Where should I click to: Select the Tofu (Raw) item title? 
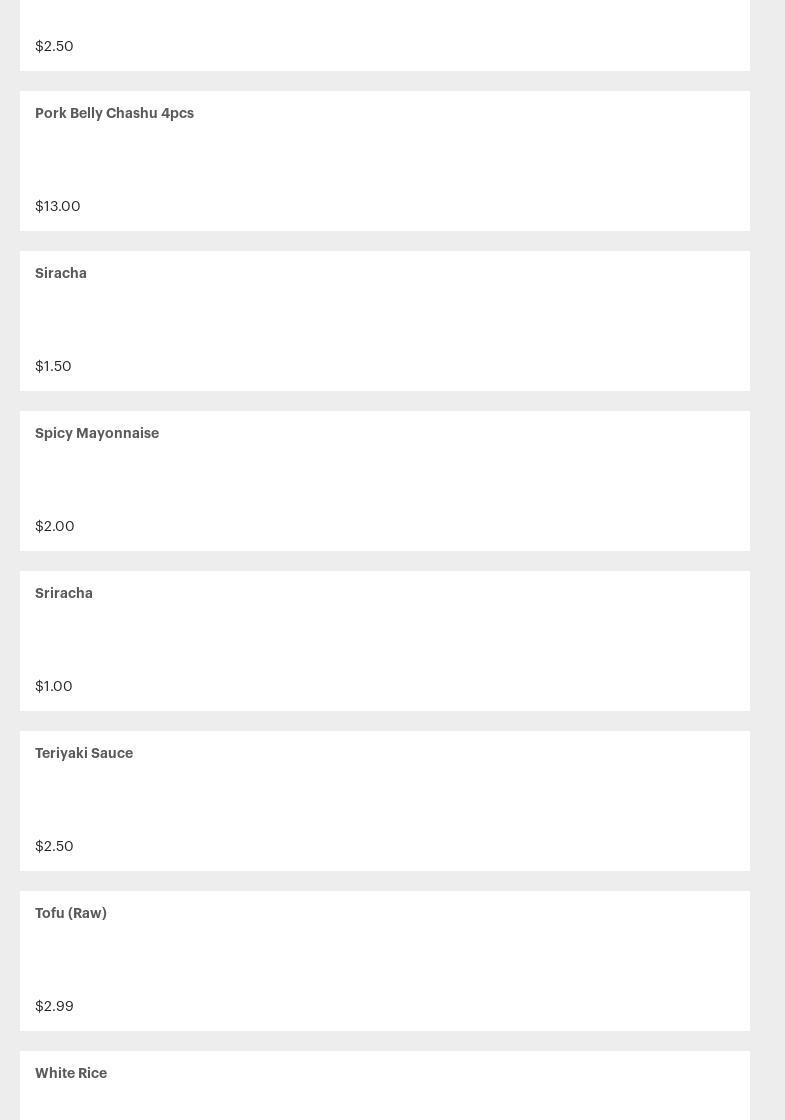pyautogui.click(x=71, y=913)
